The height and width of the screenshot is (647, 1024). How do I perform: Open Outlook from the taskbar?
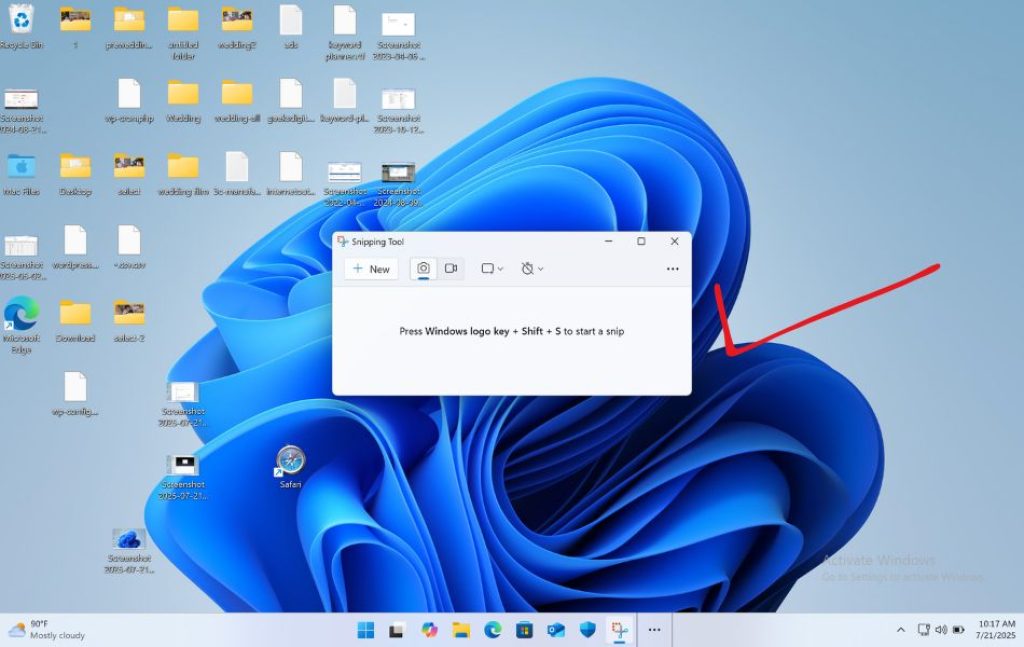(x=554, y=629)
